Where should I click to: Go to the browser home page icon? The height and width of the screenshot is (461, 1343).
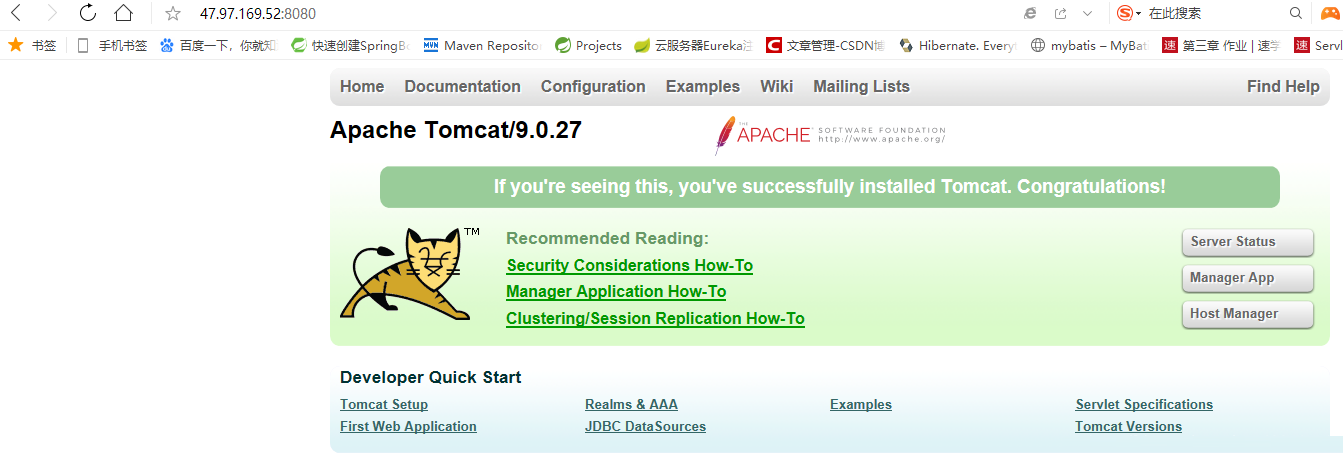pos(122,13)
